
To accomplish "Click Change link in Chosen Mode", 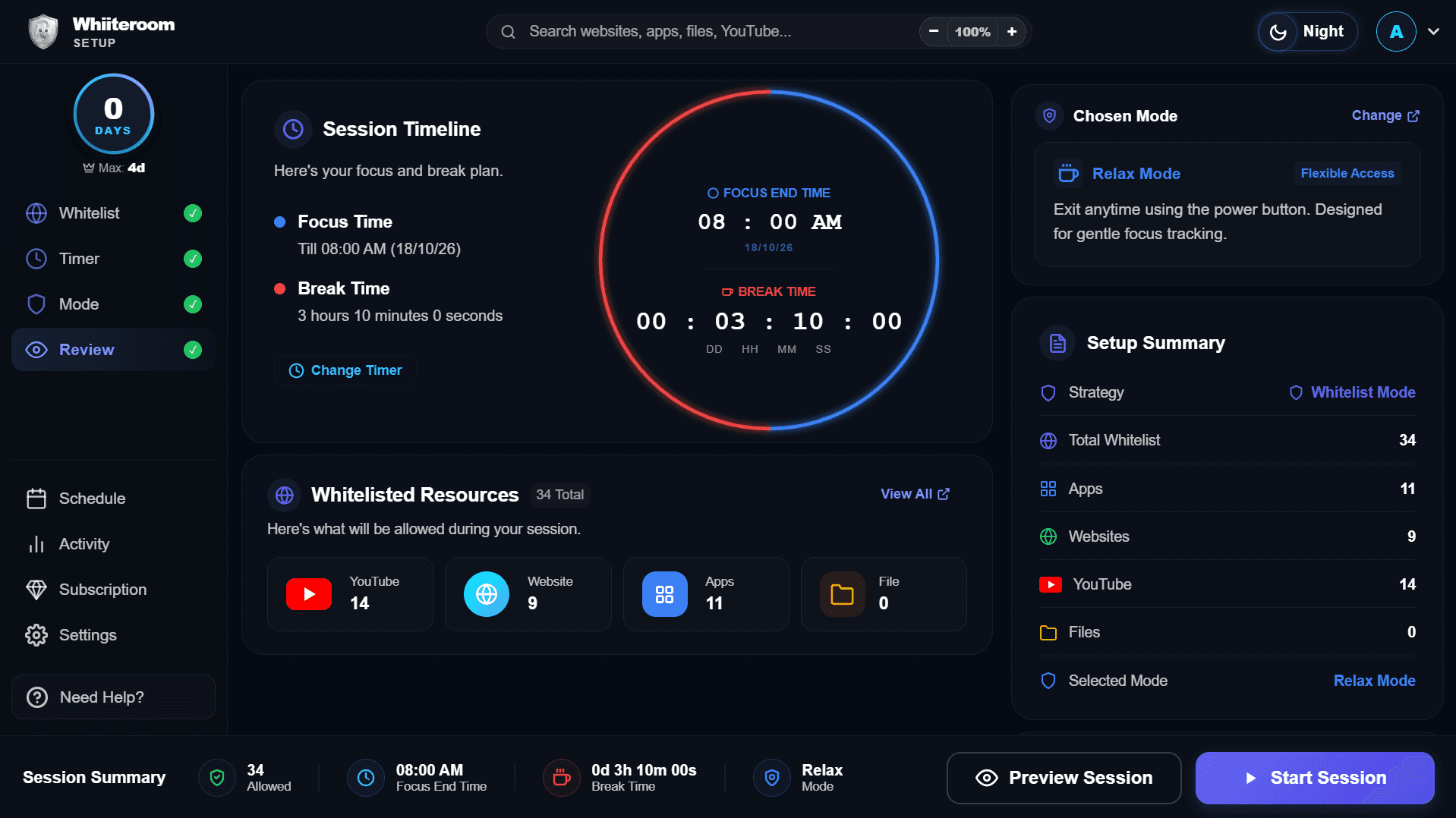I will coord(1385,115).
